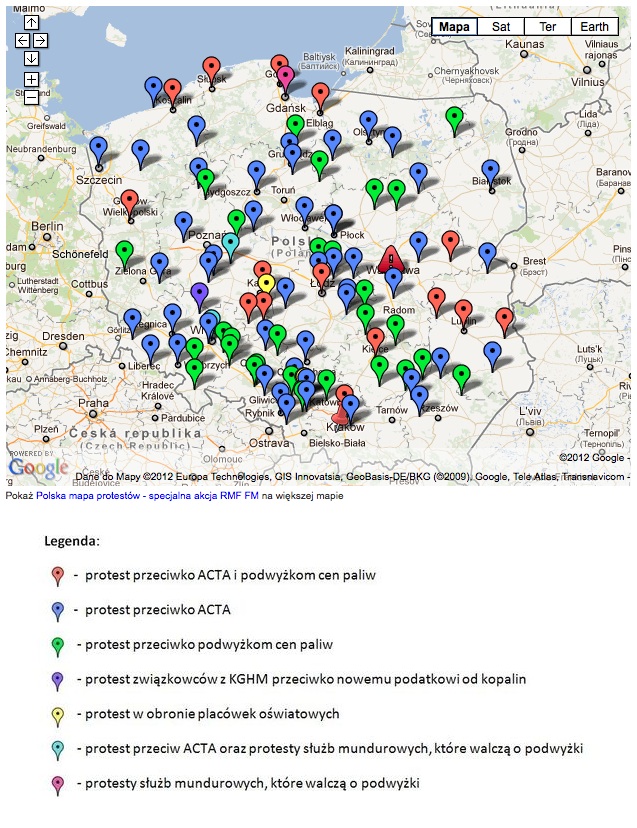Click the Kaliningrad label on the map
Screen dimensions: 637x828
tap(370, 51)
